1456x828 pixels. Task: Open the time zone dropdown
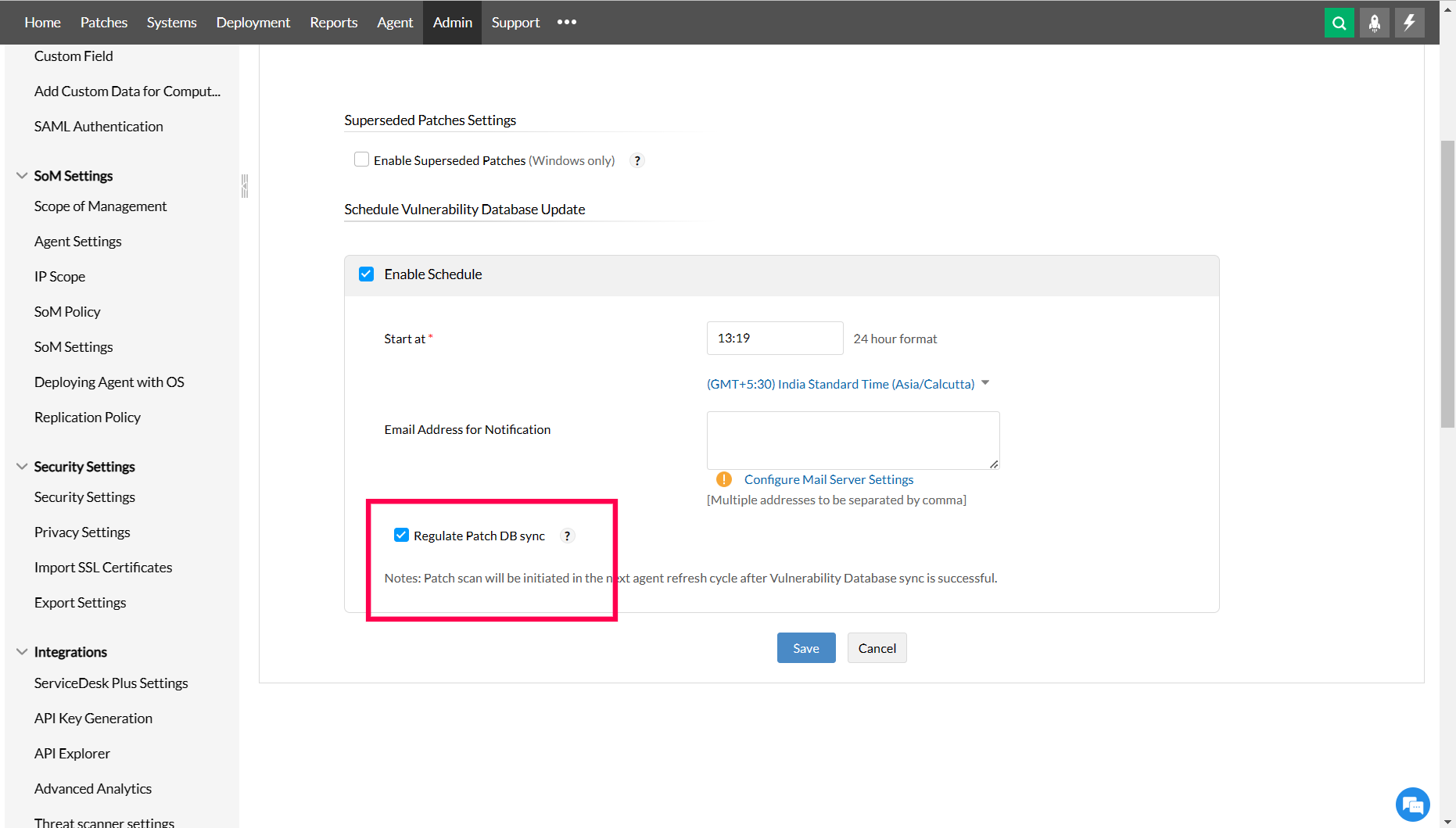tap(848, 384)
